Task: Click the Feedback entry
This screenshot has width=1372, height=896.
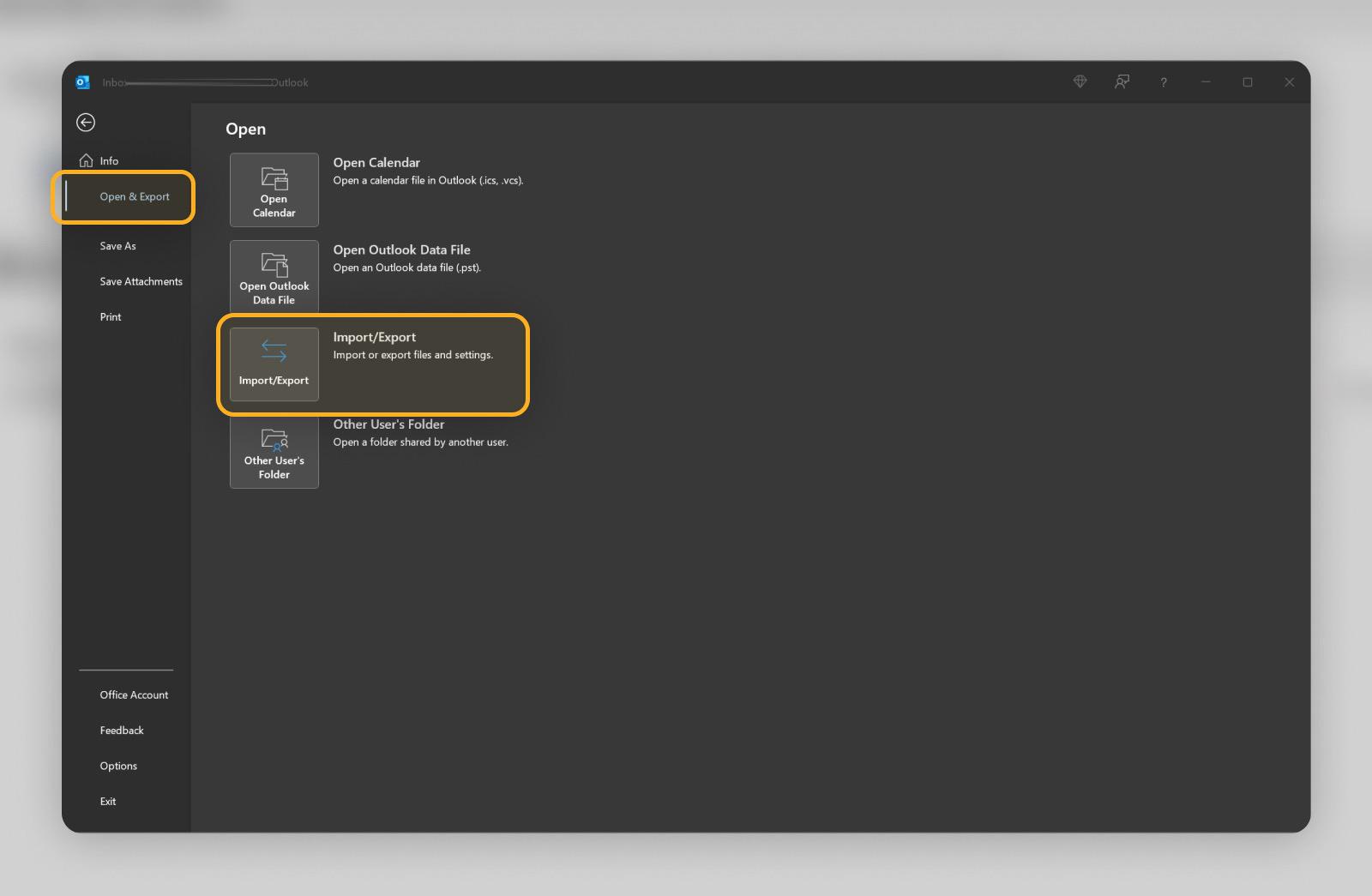Action: (122, 730)
